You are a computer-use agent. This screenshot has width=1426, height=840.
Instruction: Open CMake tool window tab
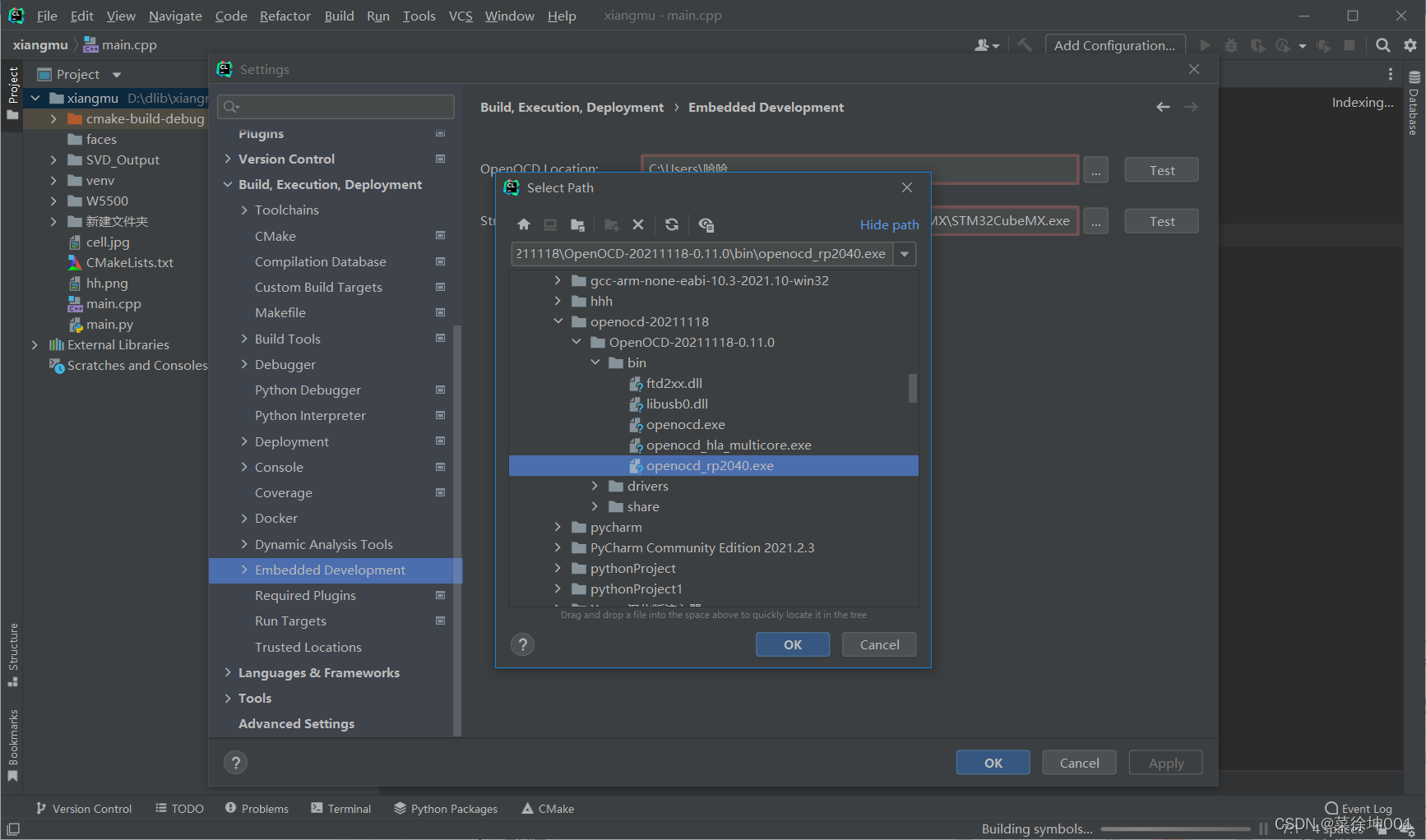coord(548,809)
